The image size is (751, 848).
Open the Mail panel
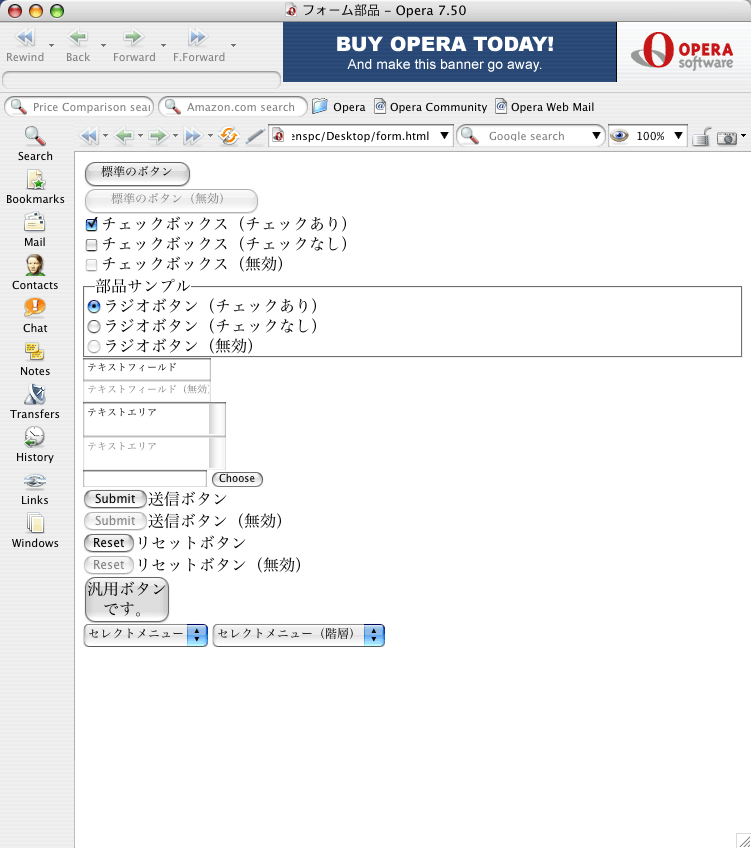[35, 230]
